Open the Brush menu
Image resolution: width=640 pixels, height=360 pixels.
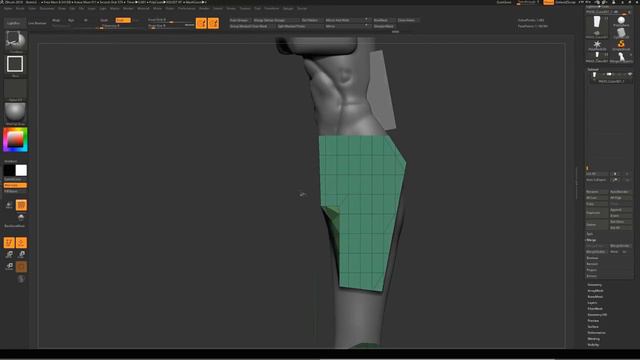click(x=20, y=8)
